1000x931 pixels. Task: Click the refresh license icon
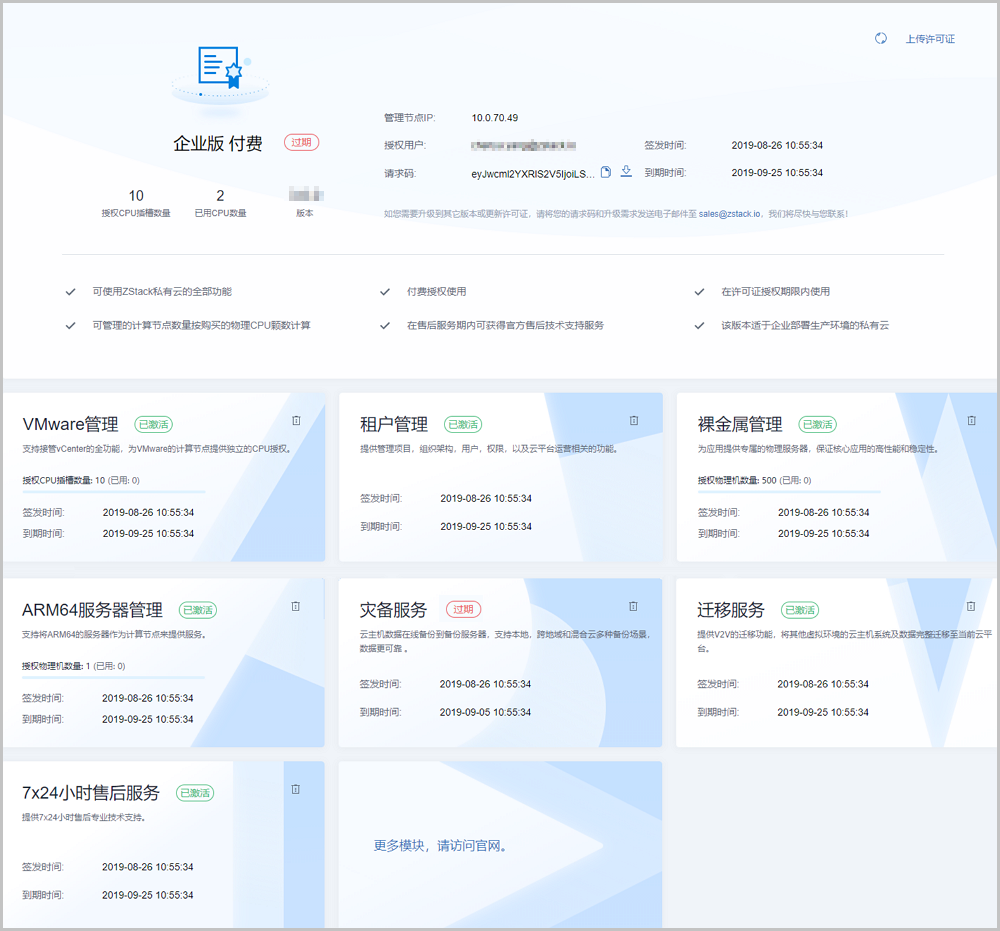coord(881,39)
